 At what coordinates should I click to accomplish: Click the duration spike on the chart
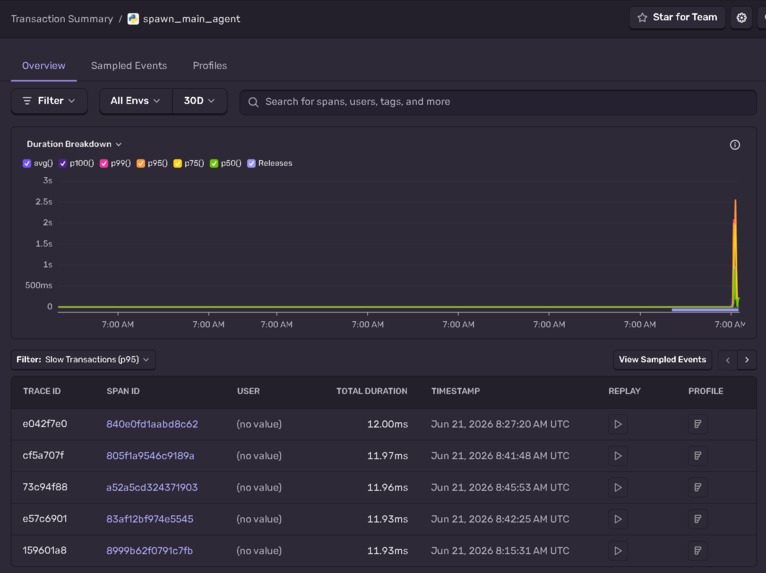click(x=735, y=254)
